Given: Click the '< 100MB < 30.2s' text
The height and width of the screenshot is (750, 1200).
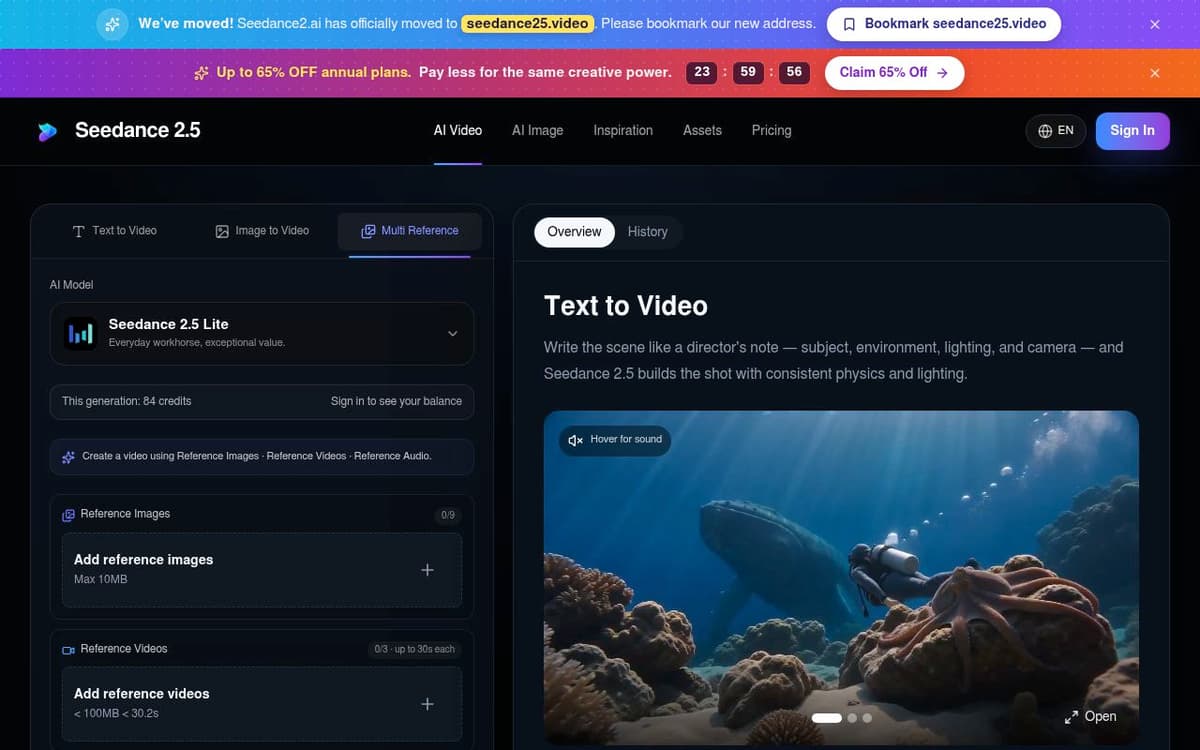Looking at the screenshot, I should 116,714.
